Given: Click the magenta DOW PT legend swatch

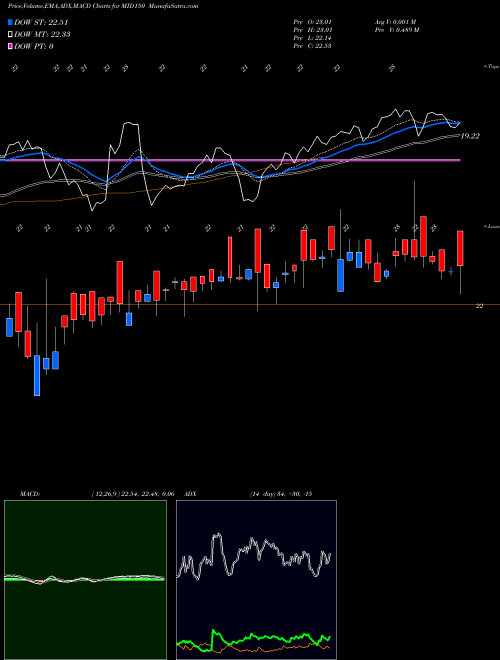Looking at the screenshot, I should point(10,46).
